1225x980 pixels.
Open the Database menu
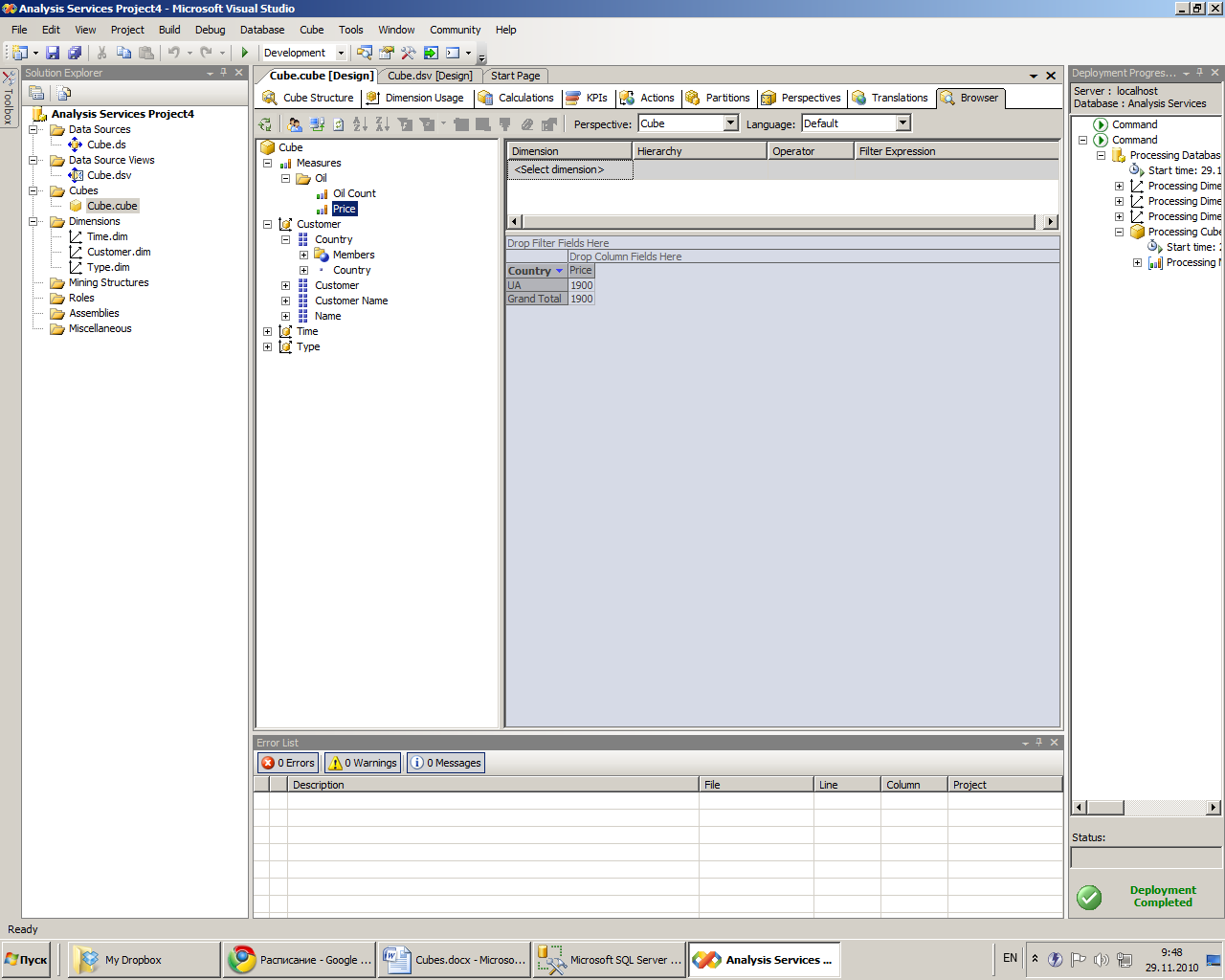click(262, 30)
